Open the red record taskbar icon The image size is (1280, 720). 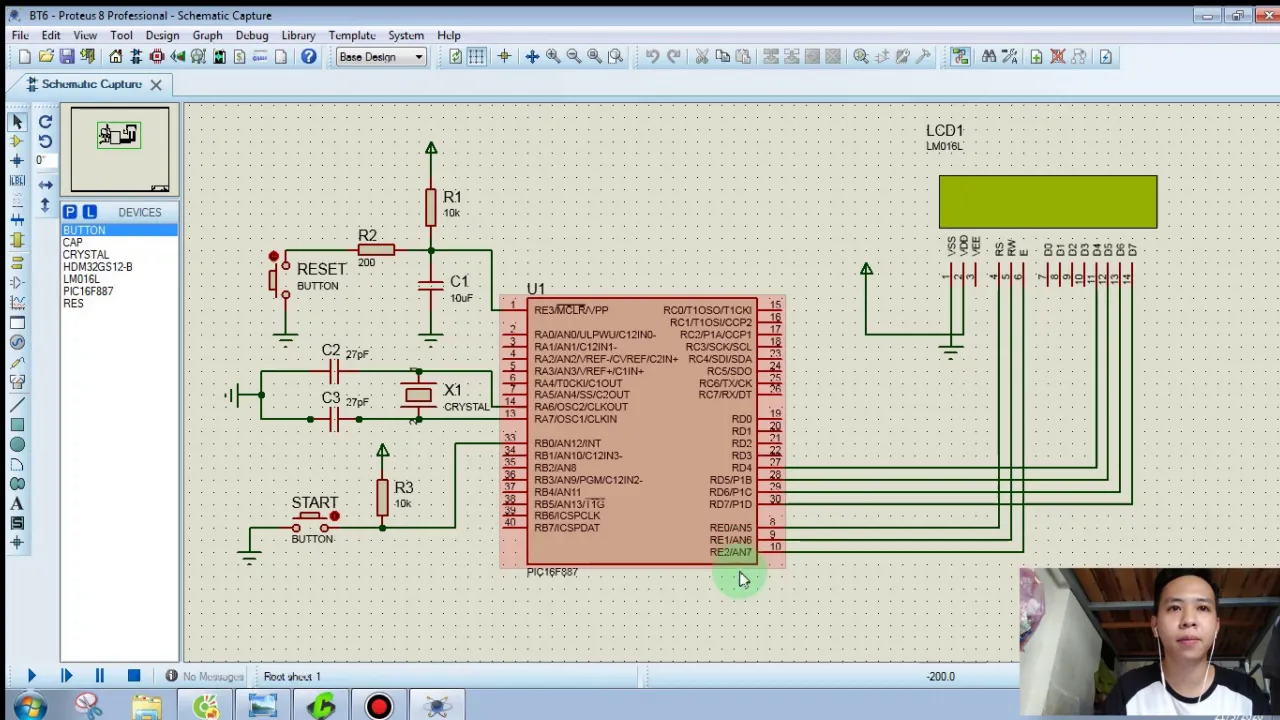[x=379, y=707]
